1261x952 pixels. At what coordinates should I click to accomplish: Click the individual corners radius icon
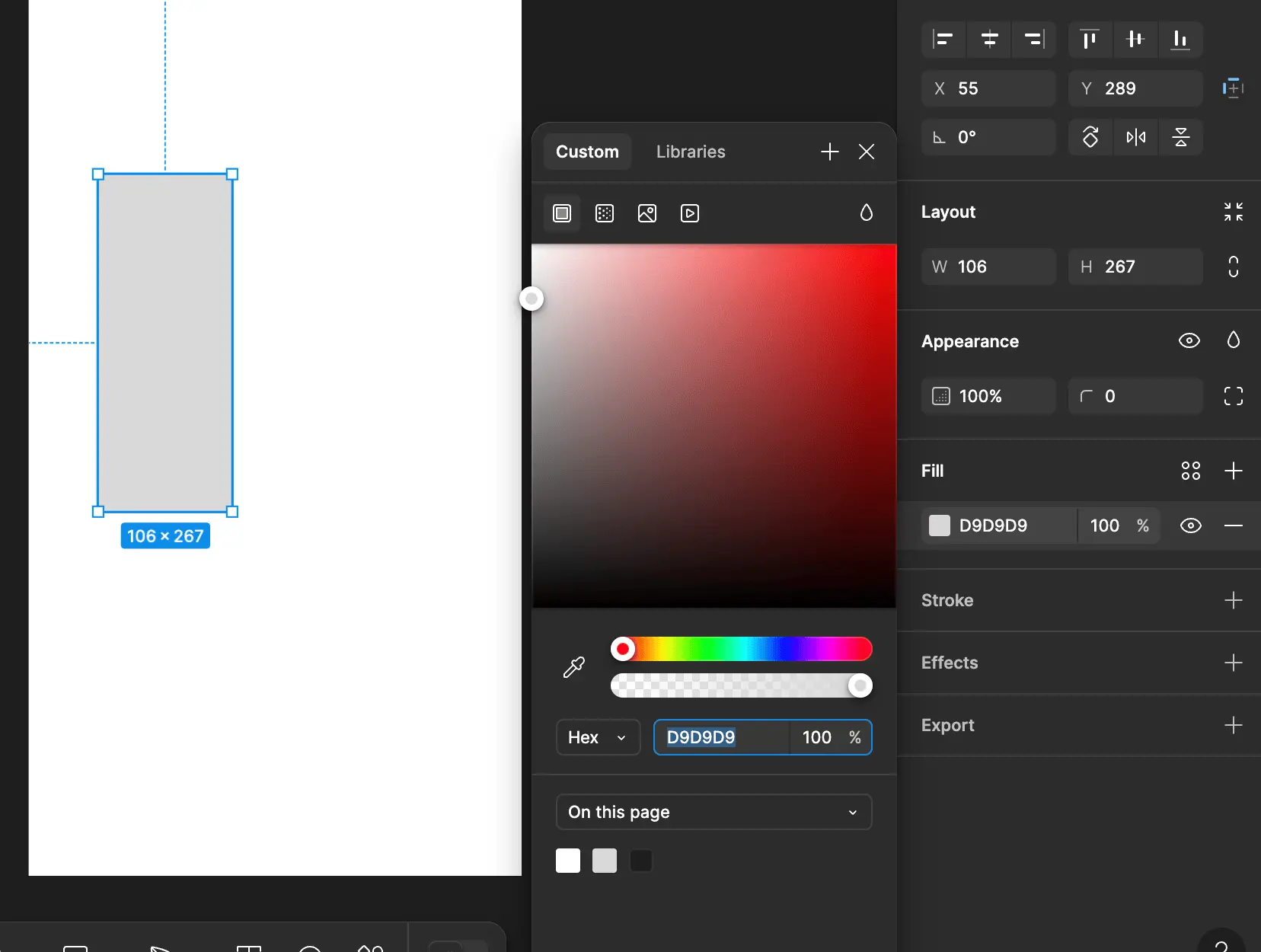(x=1233, y=396)
